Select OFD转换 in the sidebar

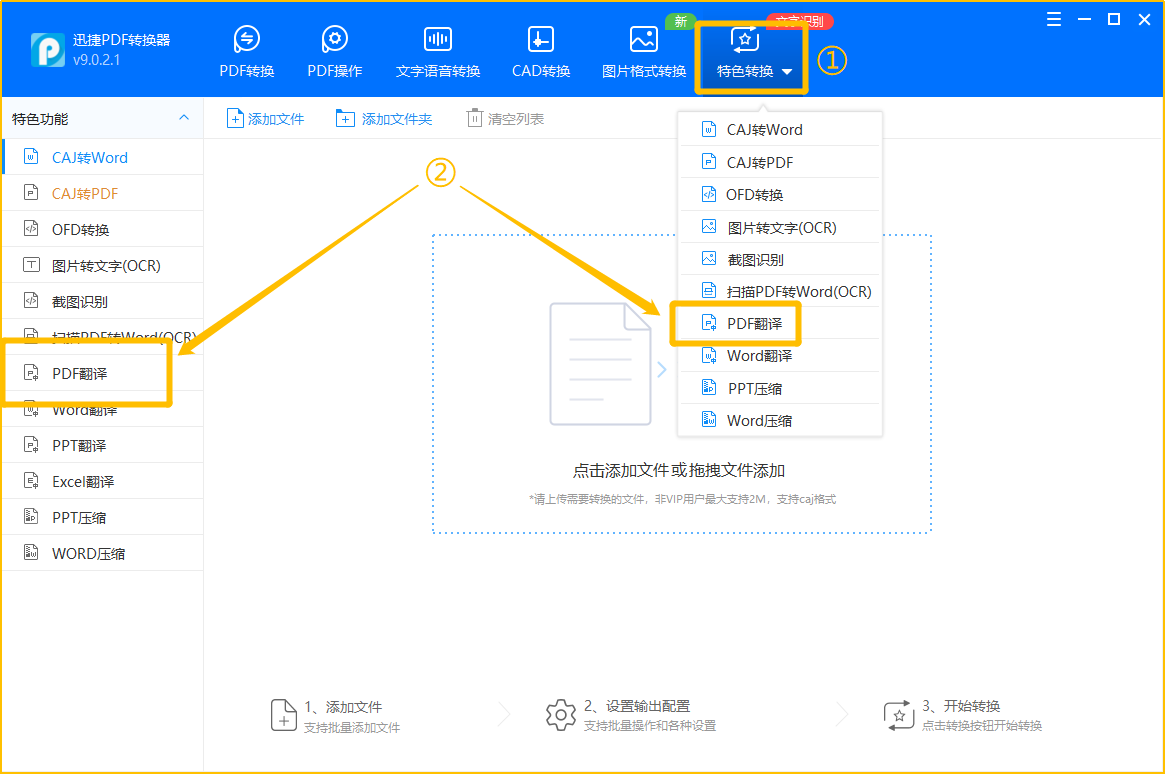tap(103, 230)
